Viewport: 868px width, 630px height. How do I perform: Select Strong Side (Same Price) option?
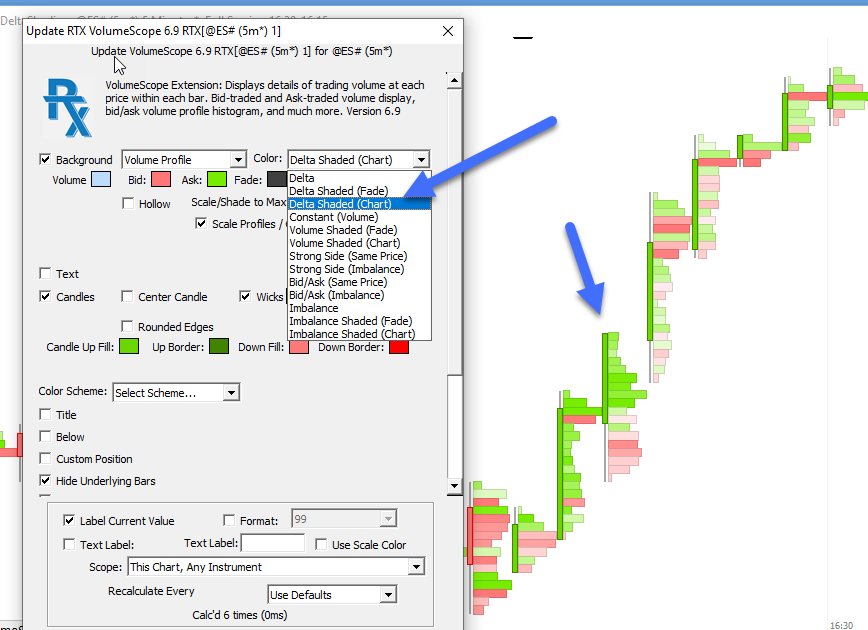click(359, 256)
